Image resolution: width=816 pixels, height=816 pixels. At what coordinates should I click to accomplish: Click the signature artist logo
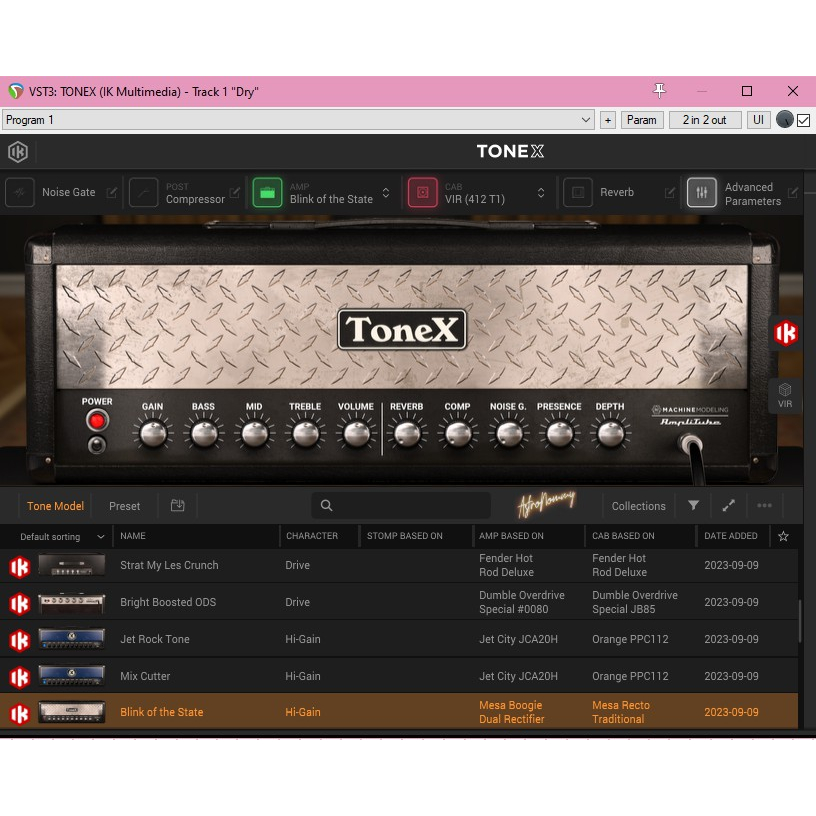546,504
